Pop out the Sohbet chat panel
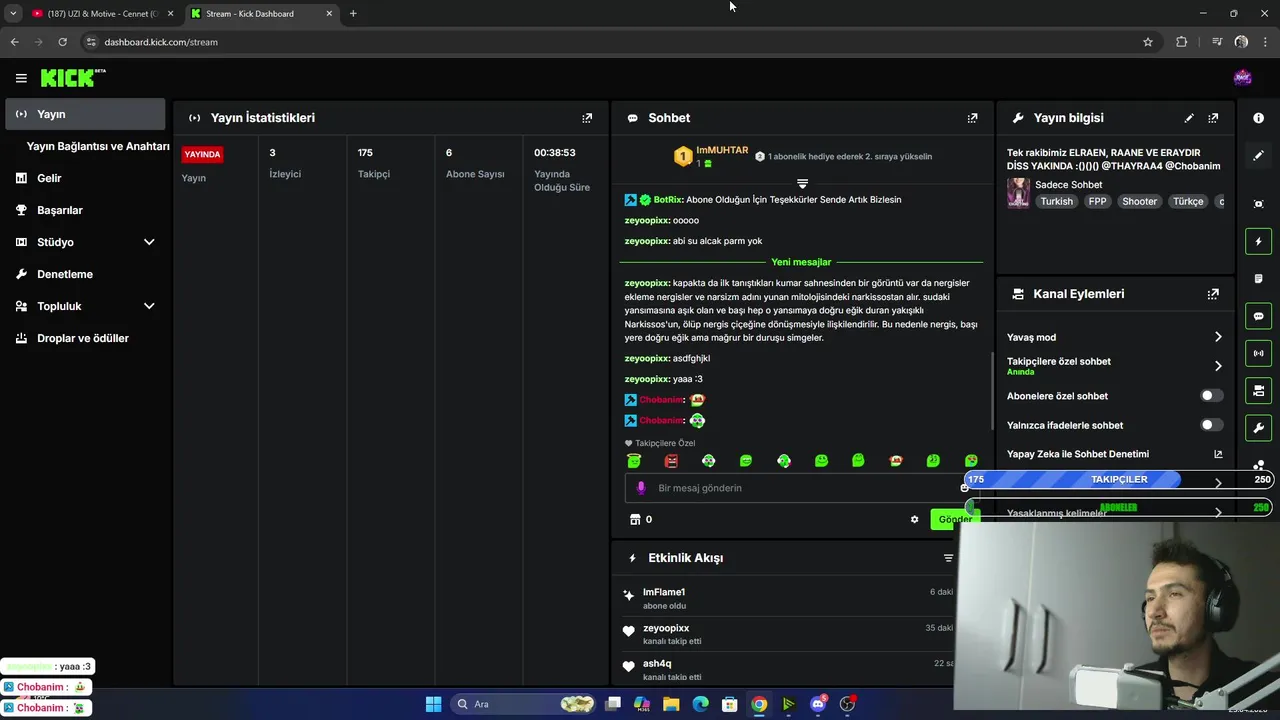 click(x=972, y=118)
